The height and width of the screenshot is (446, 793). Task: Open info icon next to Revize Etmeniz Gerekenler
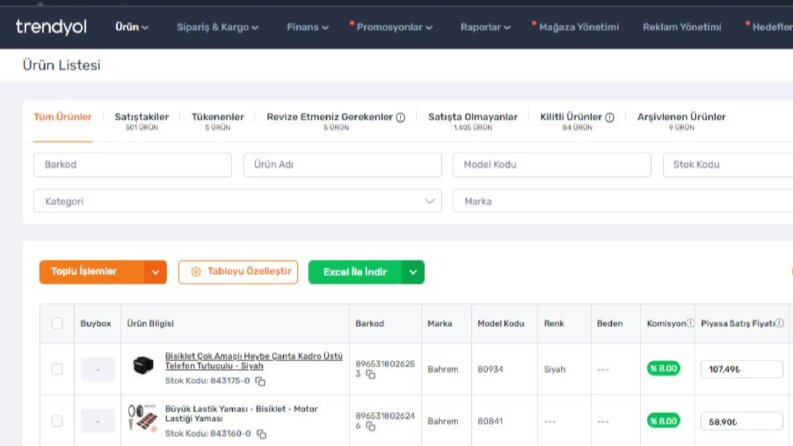[x=401, y=117]
